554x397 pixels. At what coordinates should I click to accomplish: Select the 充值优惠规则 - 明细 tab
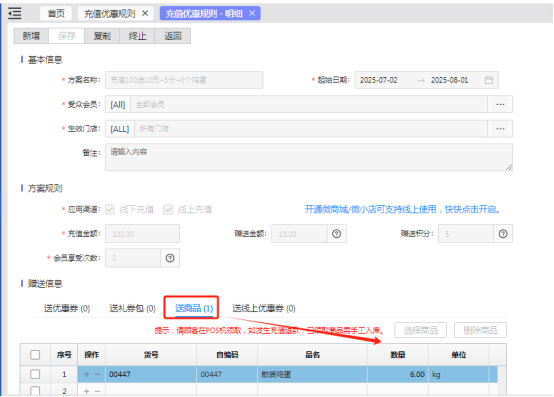[x=204, y=13]
